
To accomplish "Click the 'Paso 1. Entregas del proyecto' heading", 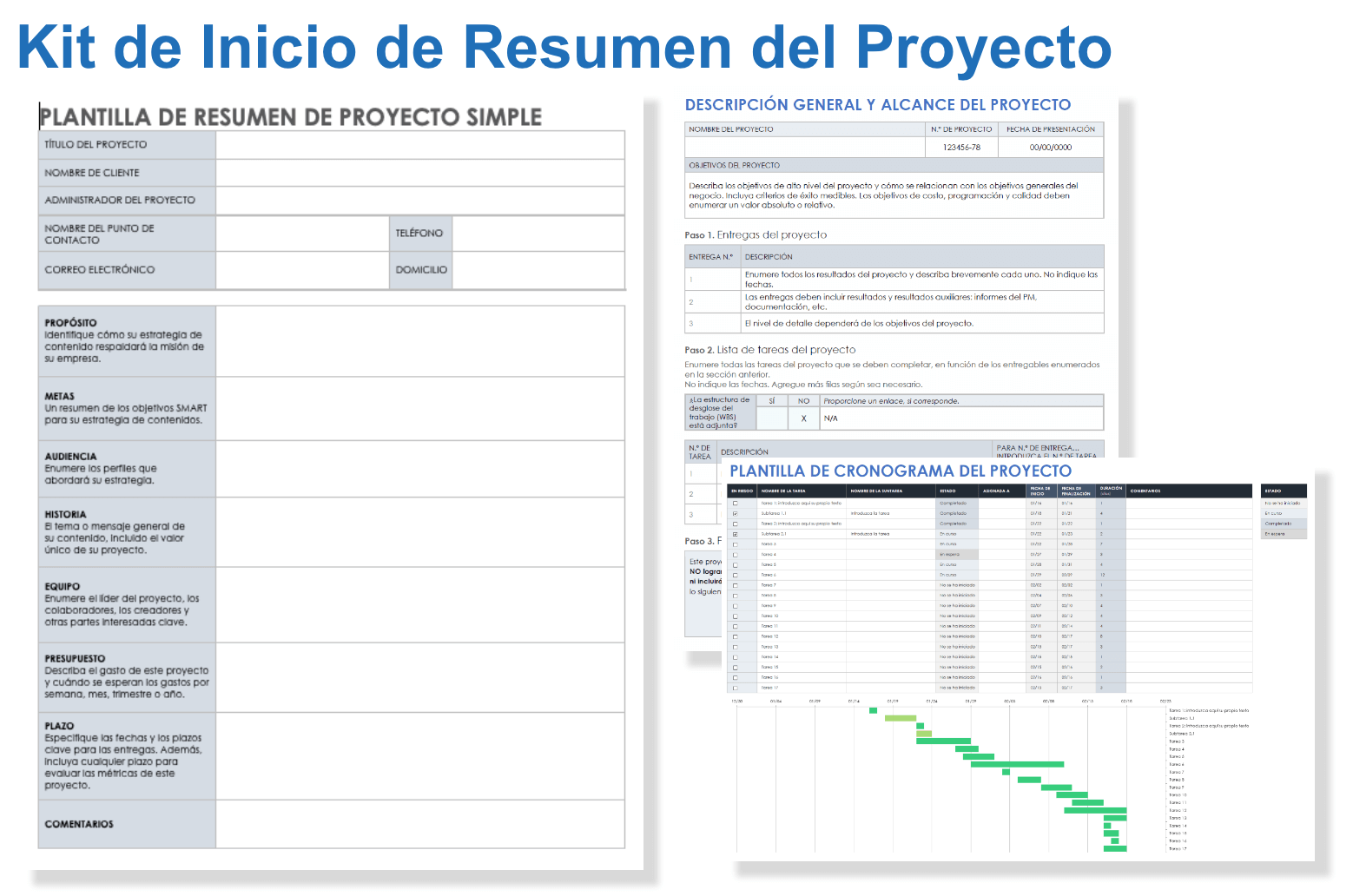I will click(756, 235).
